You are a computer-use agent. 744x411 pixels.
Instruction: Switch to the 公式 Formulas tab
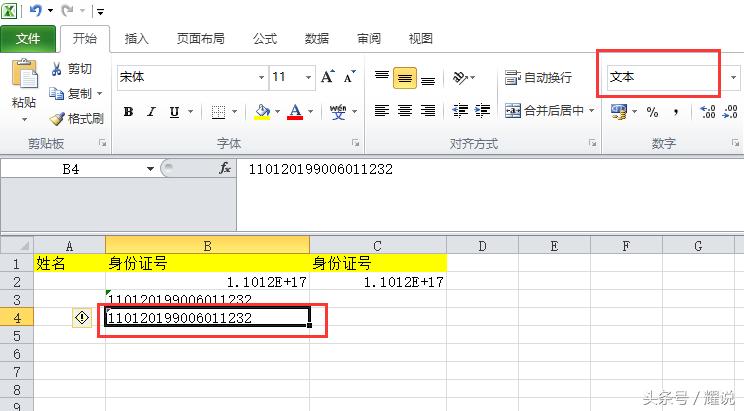(265, 38)
